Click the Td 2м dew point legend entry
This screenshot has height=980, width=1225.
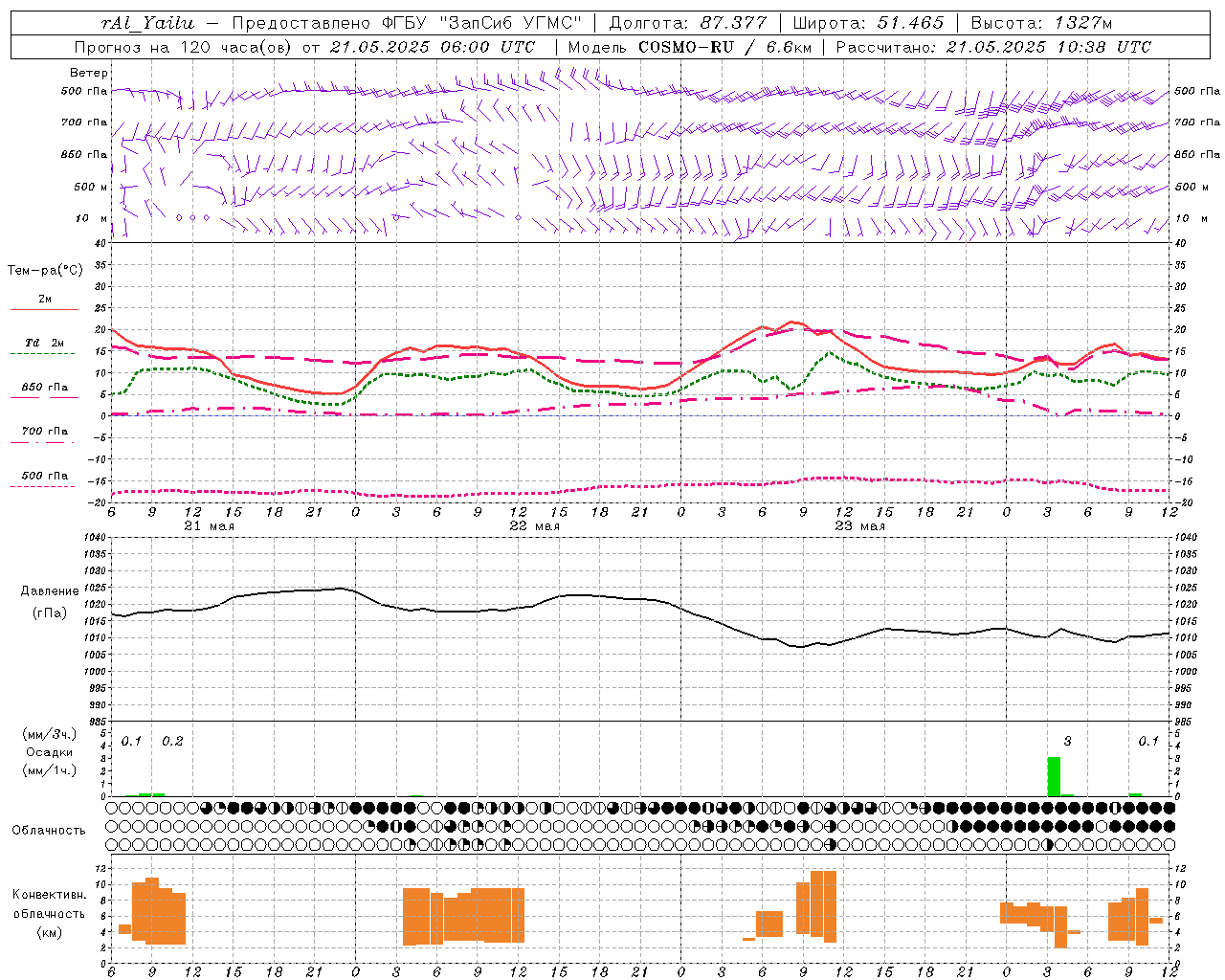[45, 343]
